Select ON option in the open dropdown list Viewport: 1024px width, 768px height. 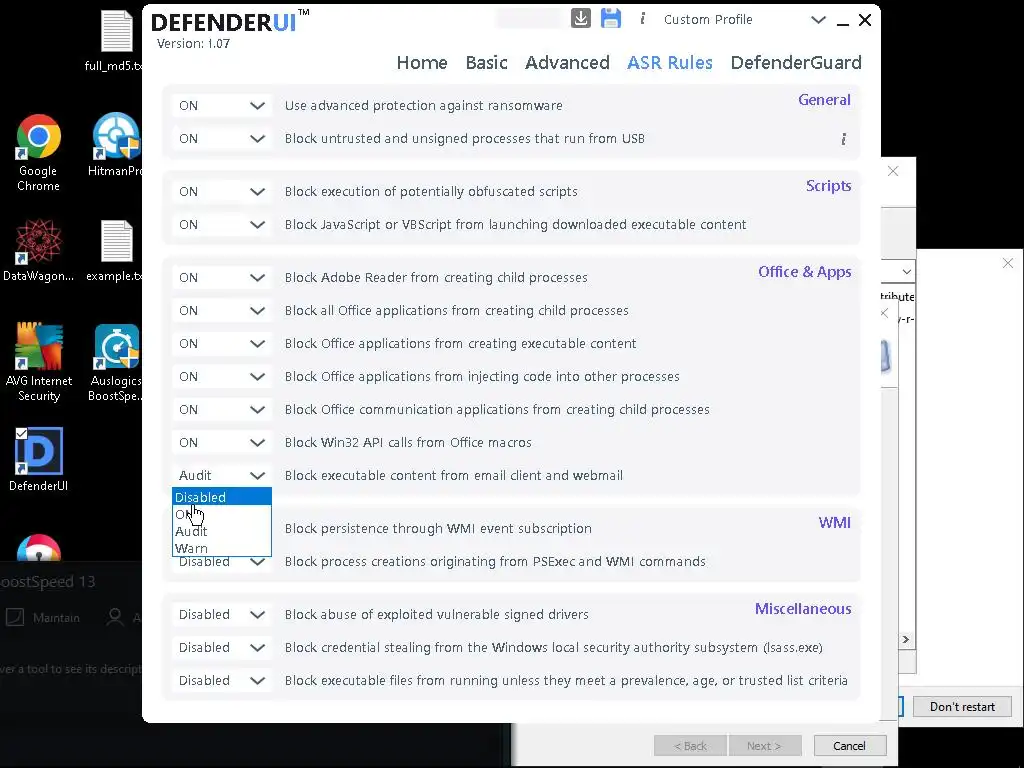coord(221,515)
